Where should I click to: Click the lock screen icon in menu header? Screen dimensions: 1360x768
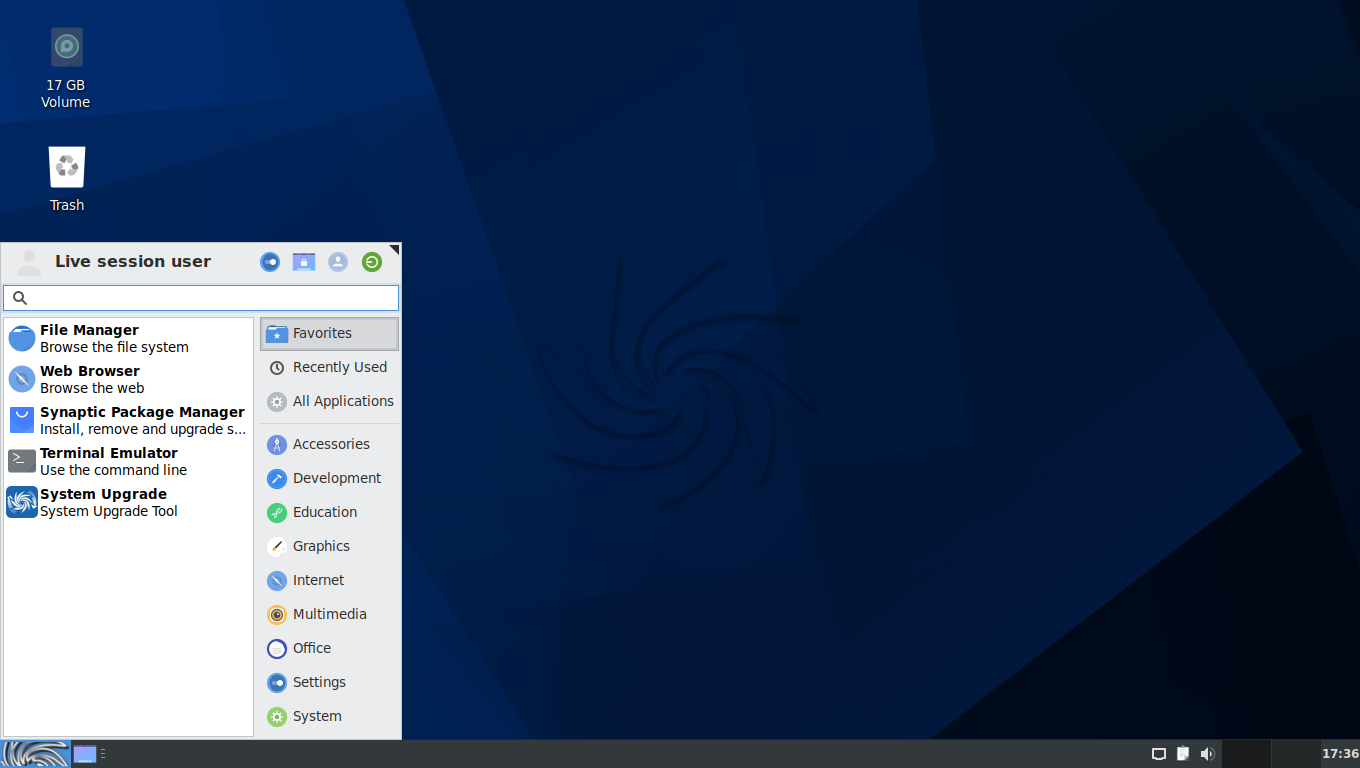click(x=304, y=262)
